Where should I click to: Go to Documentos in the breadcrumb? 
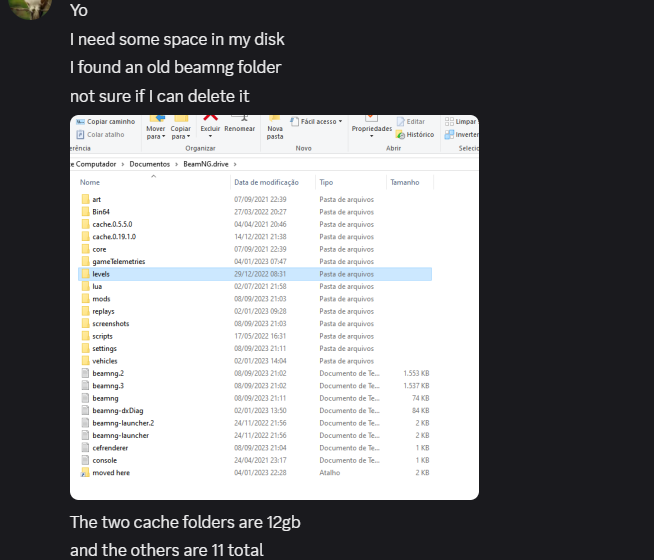point(149,164)
